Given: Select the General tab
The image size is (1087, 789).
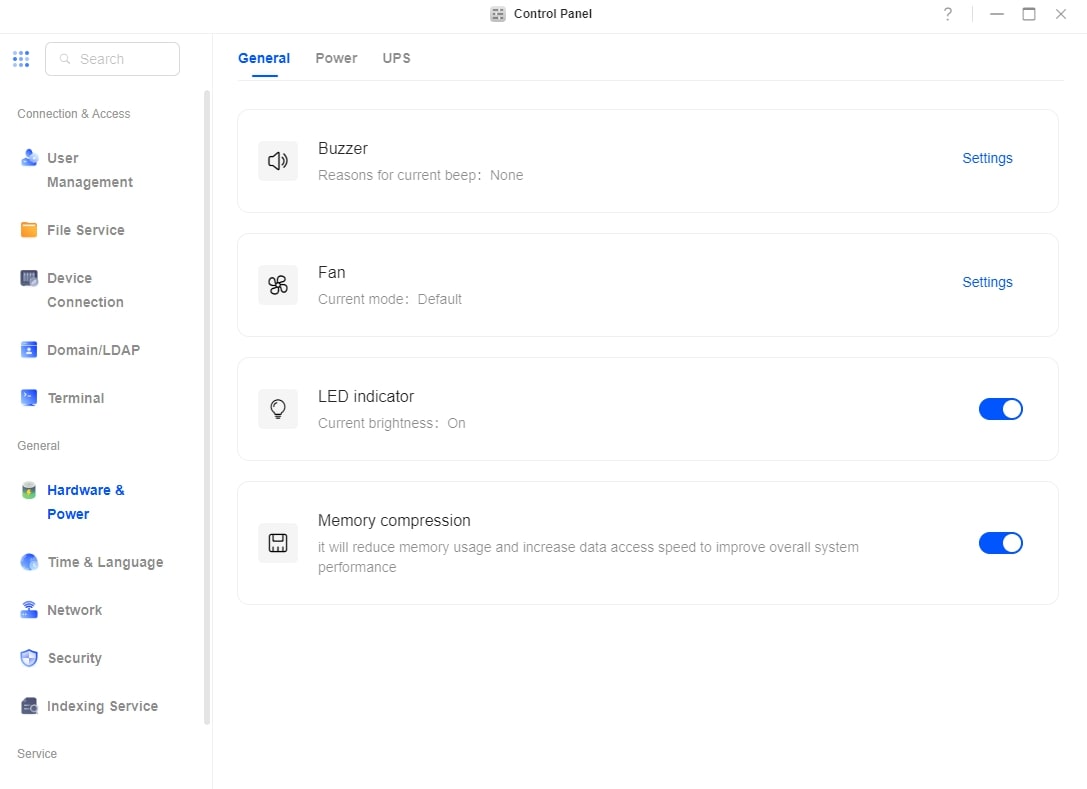Looking at the screenshot, I should [264, 58].
